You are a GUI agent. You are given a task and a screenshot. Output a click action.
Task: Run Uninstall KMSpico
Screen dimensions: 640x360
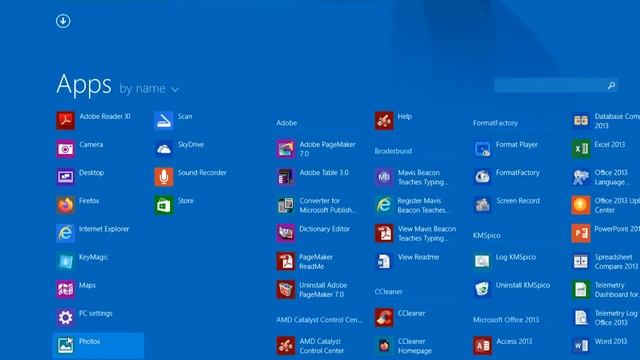512,289
